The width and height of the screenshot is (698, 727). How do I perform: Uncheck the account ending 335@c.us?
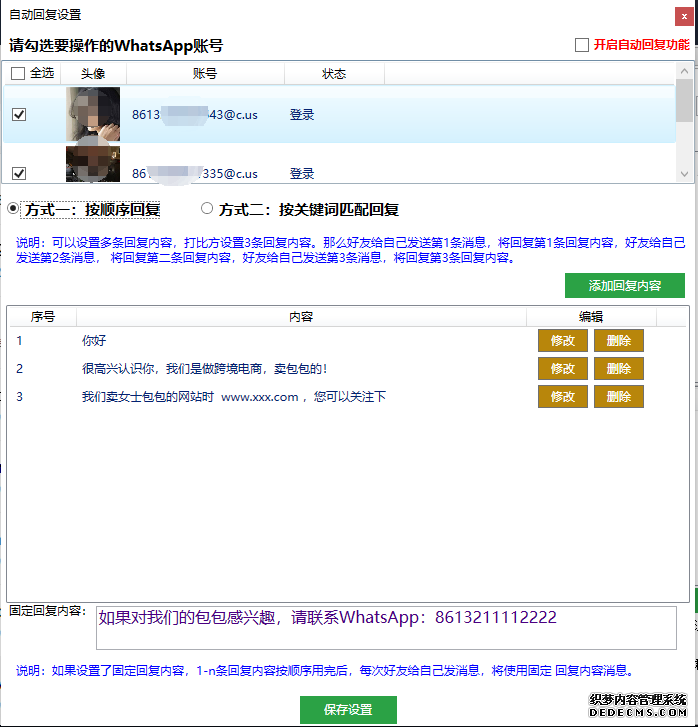(x=19, y=173)
